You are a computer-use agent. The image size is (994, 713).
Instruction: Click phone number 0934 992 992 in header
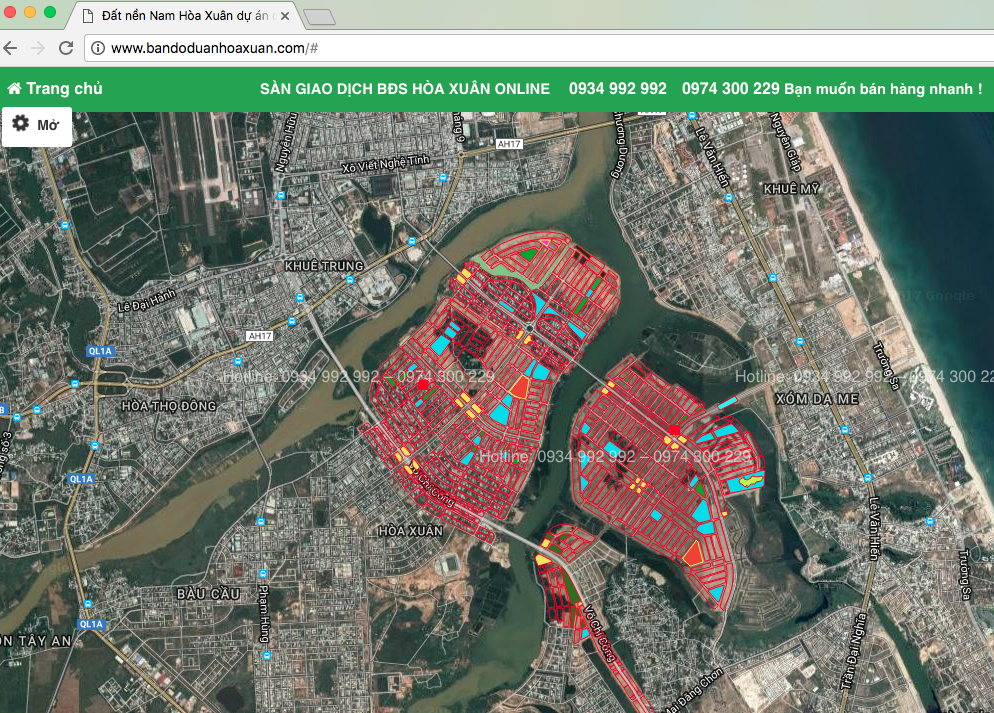coord(617,89)
